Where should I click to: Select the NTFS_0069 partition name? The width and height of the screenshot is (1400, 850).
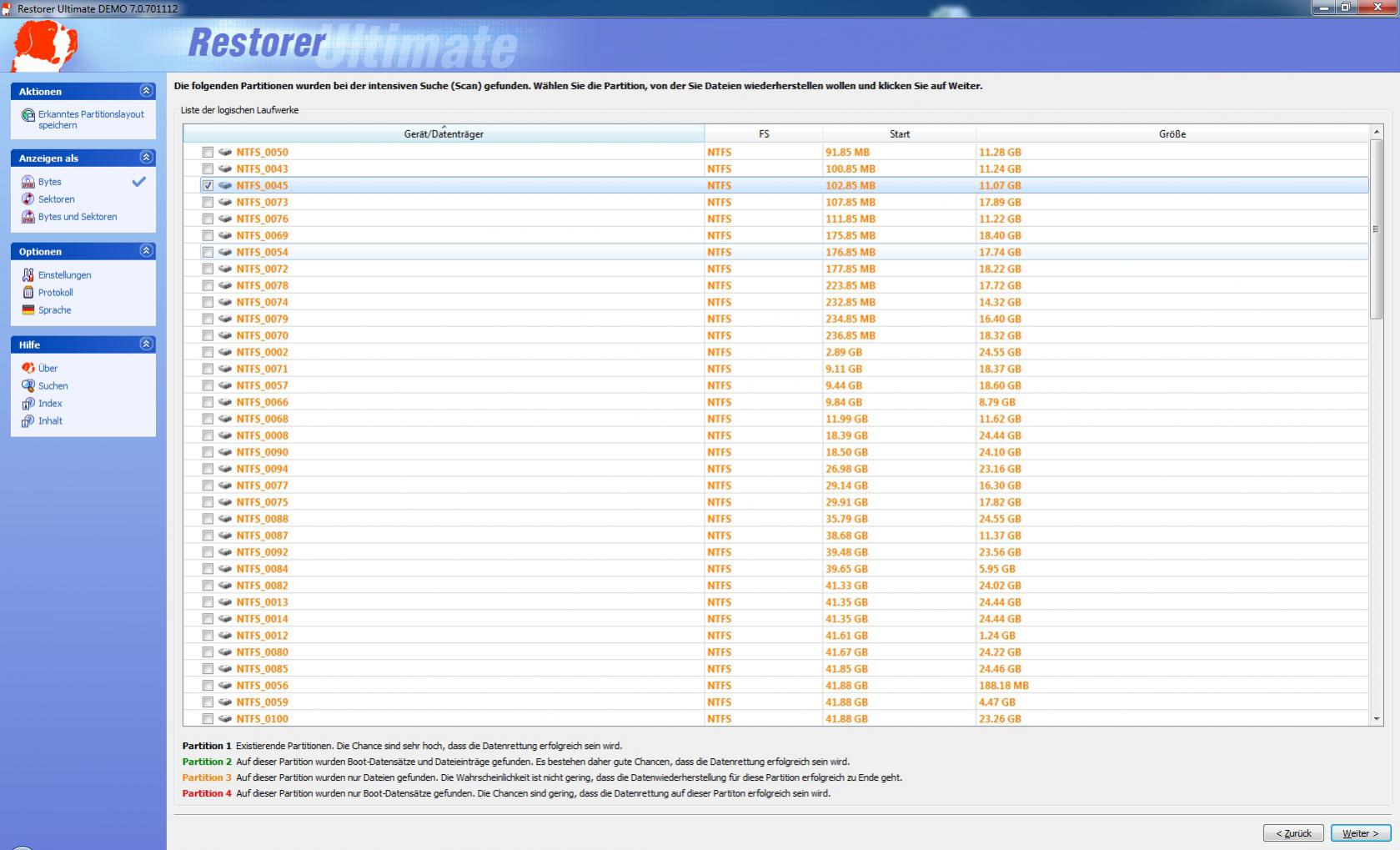[262, 235]
